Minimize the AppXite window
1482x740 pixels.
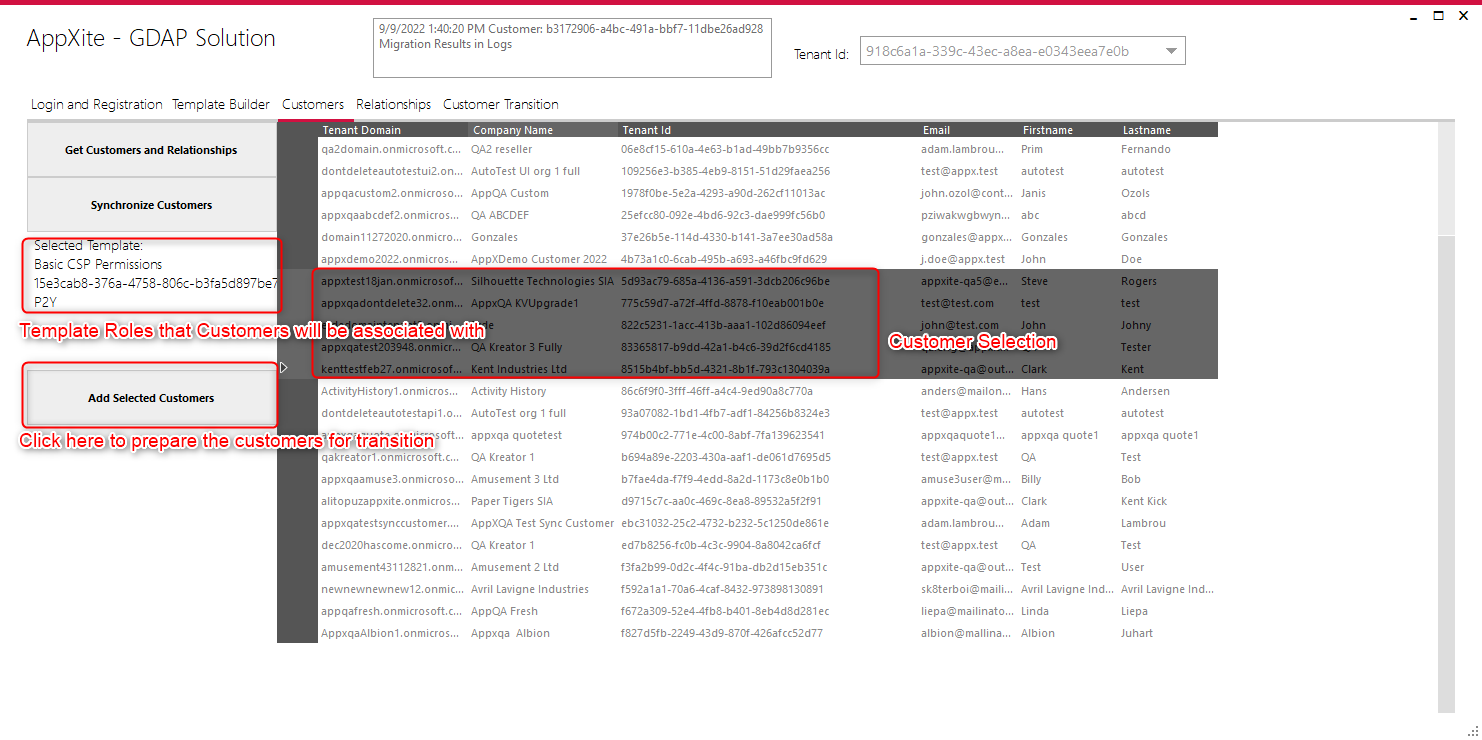click(x=1413, y=16)
